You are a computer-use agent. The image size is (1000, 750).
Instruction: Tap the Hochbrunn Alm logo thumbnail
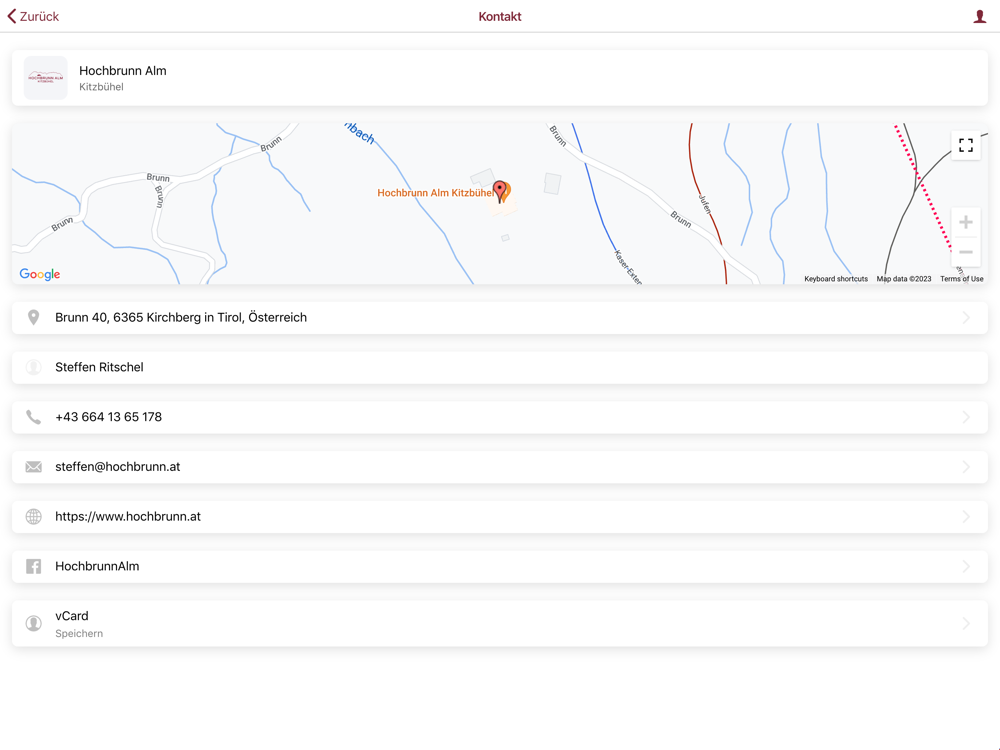(x=45, y=78)
